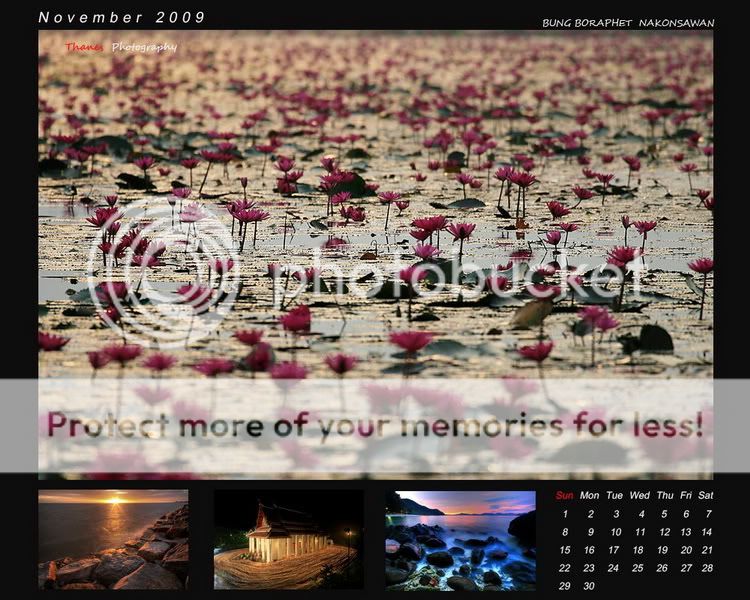
Task: Click date 27 in the calendar
Action: tap(686, 568)
